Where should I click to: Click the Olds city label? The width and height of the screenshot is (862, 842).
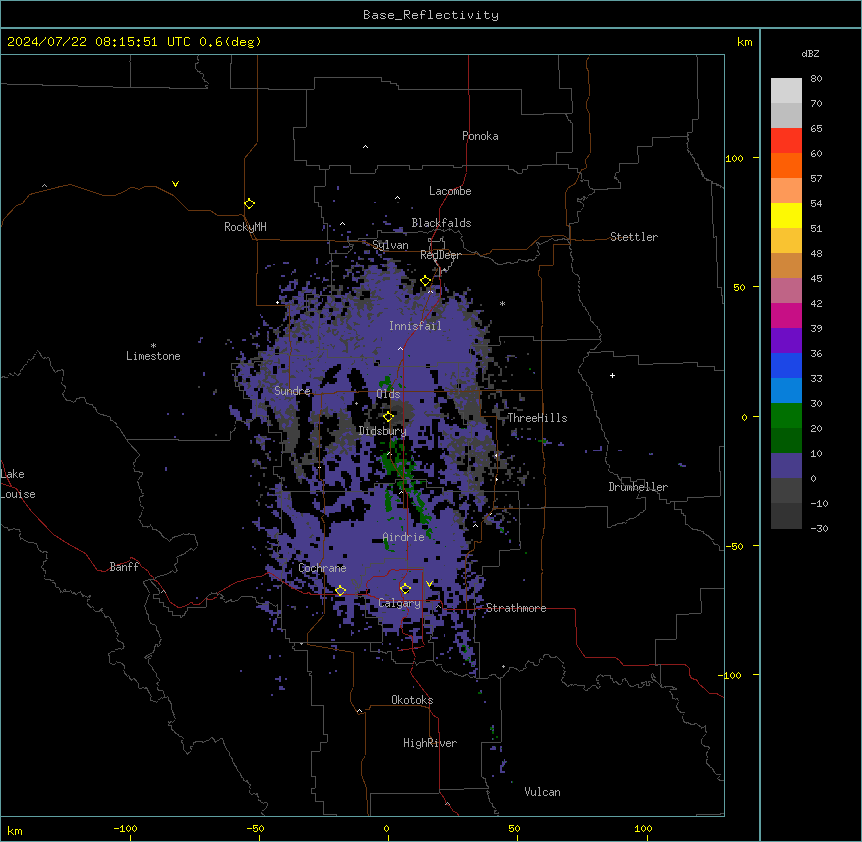[x=388, y=394]
